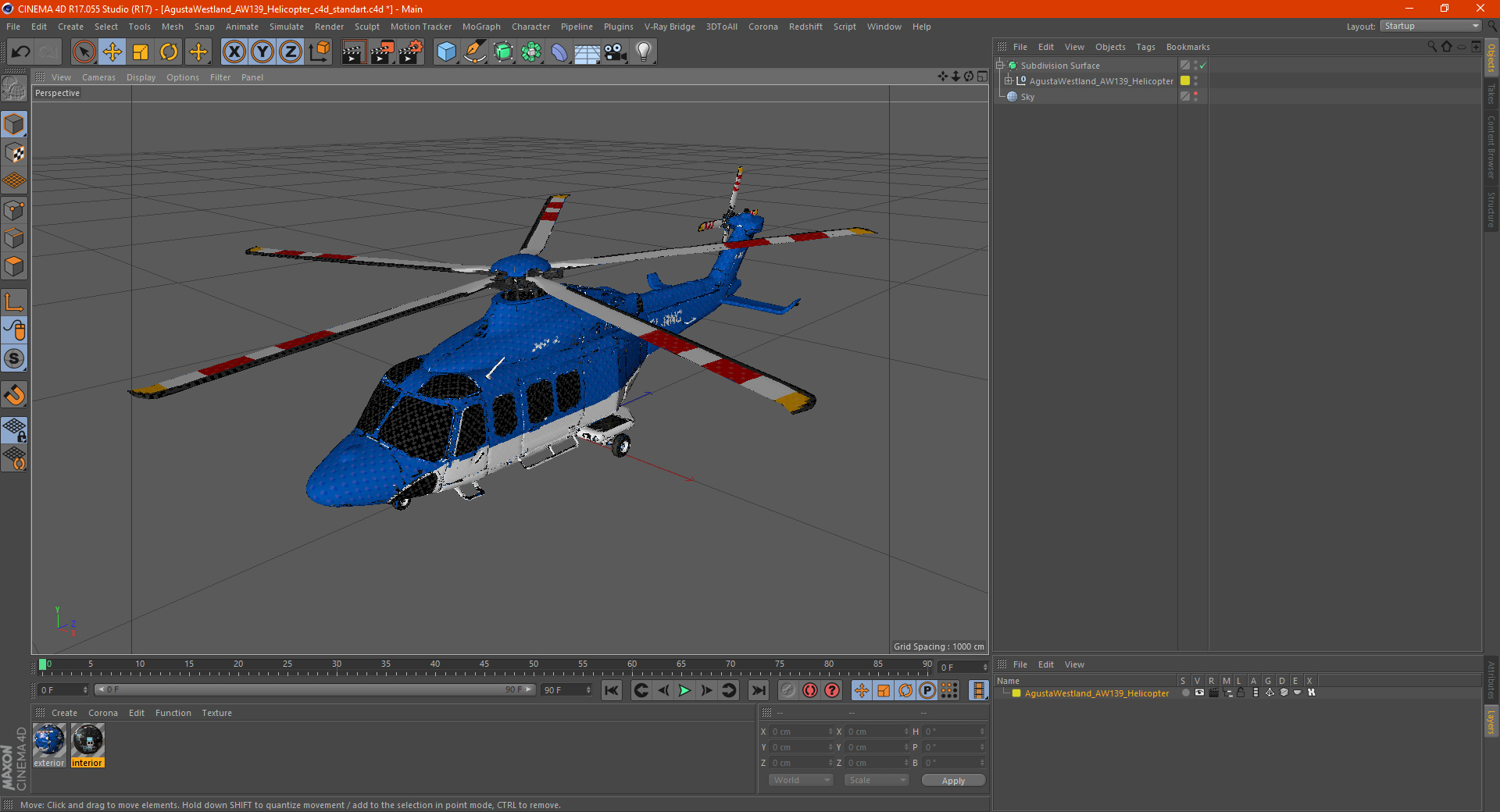1500x812 pixels.
Task: Open Objects manager Tags menu
Action: click(1145, 47)
